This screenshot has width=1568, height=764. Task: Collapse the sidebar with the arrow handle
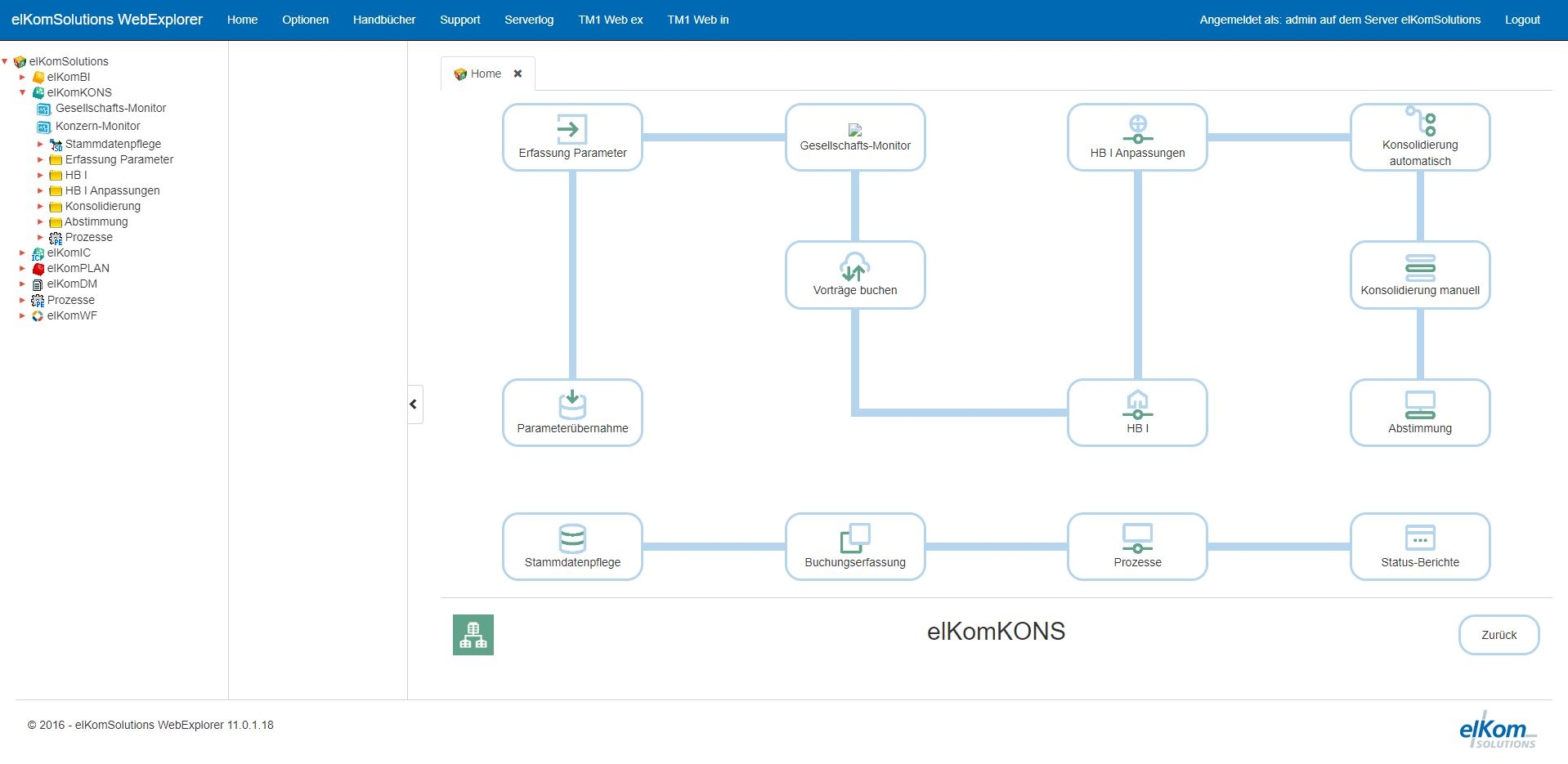pyautogui.click(x=414, y=404)
